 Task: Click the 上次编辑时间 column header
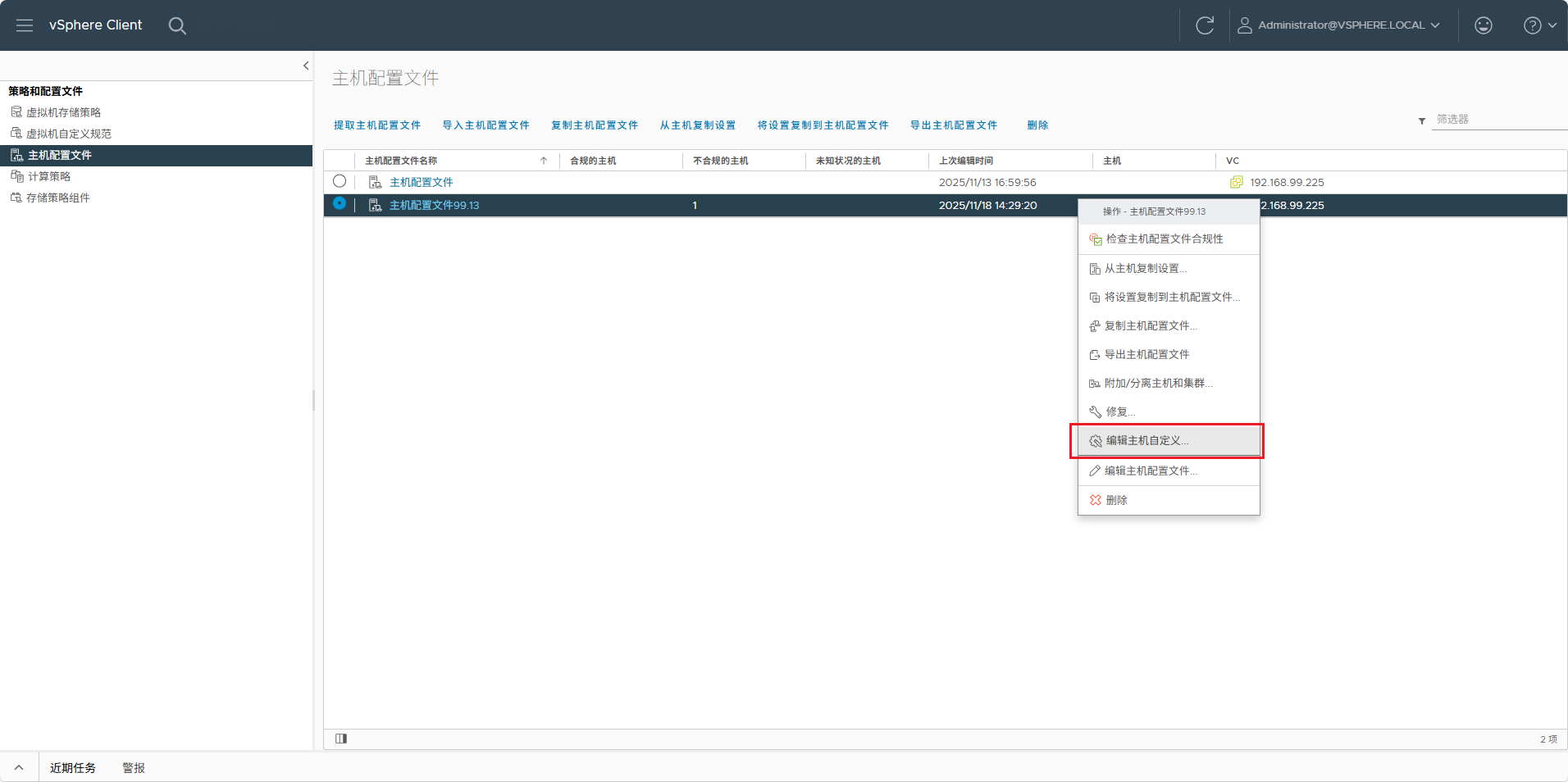coord(966,161)
